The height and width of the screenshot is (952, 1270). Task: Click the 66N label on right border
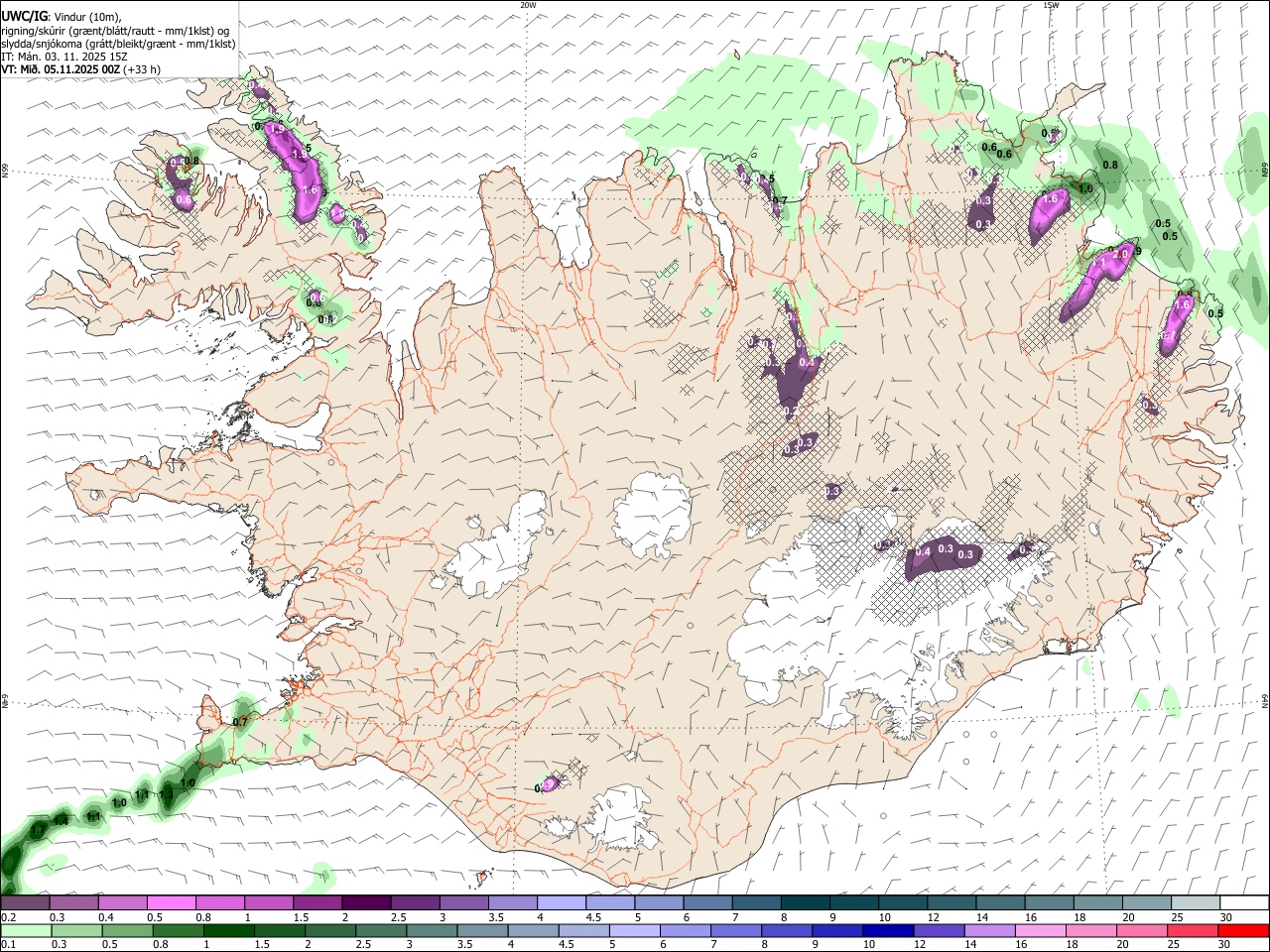pyautogui.click(x=1265, y=170)
